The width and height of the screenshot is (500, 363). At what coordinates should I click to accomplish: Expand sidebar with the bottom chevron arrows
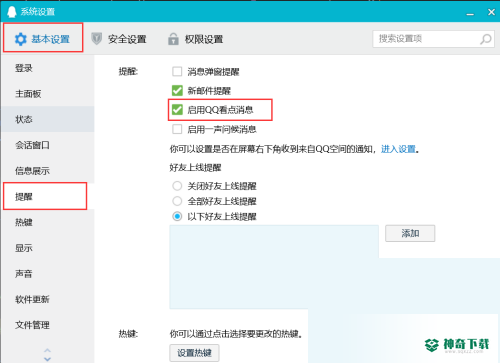pyautogui.click(x=47, y=355)
